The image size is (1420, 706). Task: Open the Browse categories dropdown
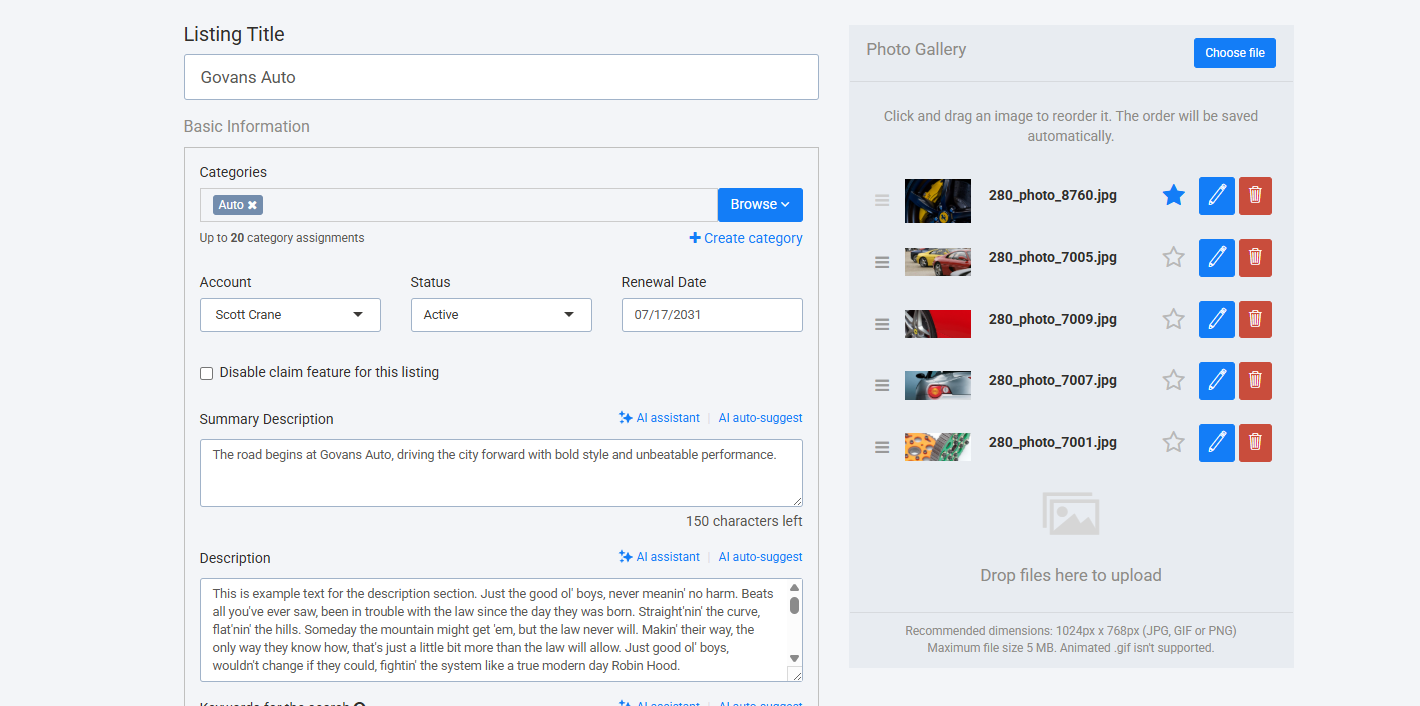760,205
